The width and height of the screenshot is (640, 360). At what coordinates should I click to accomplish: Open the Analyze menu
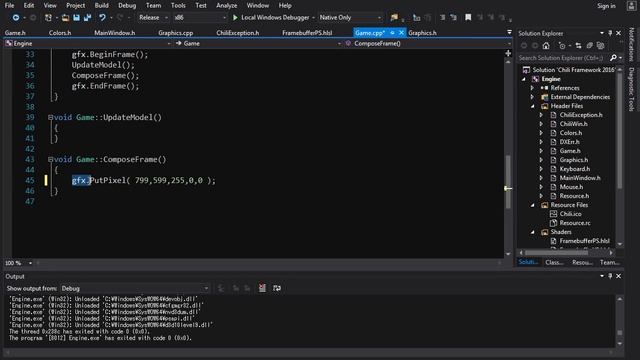(x=227, y=5)
